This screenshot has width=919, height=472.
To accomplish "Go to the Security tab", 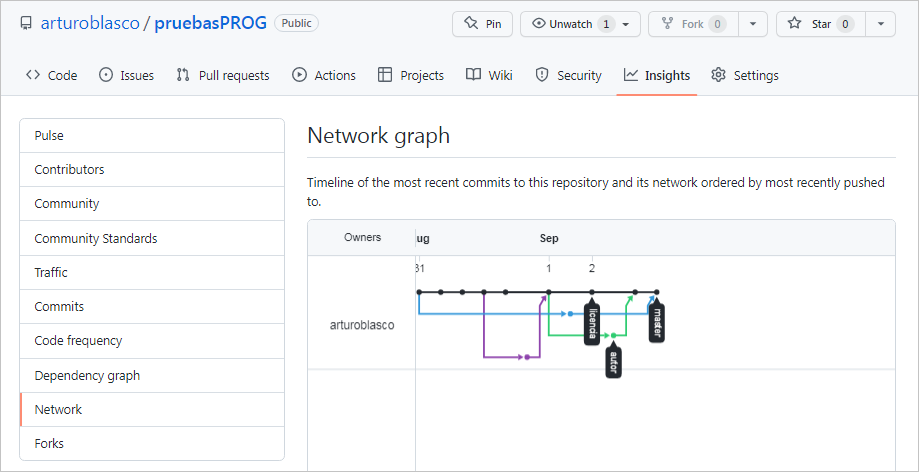I will [569, 75].
